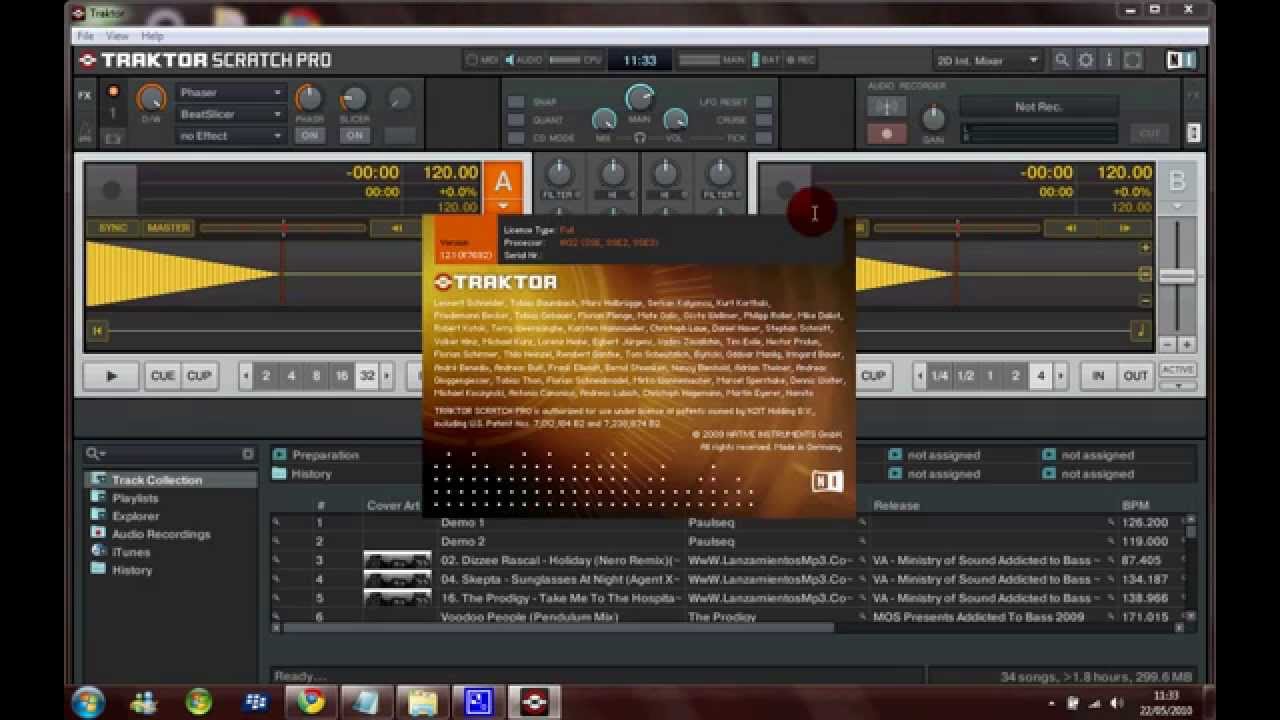Screen dimensions: 1280x720
Task: Open the View menu
Action: (117, 36)
